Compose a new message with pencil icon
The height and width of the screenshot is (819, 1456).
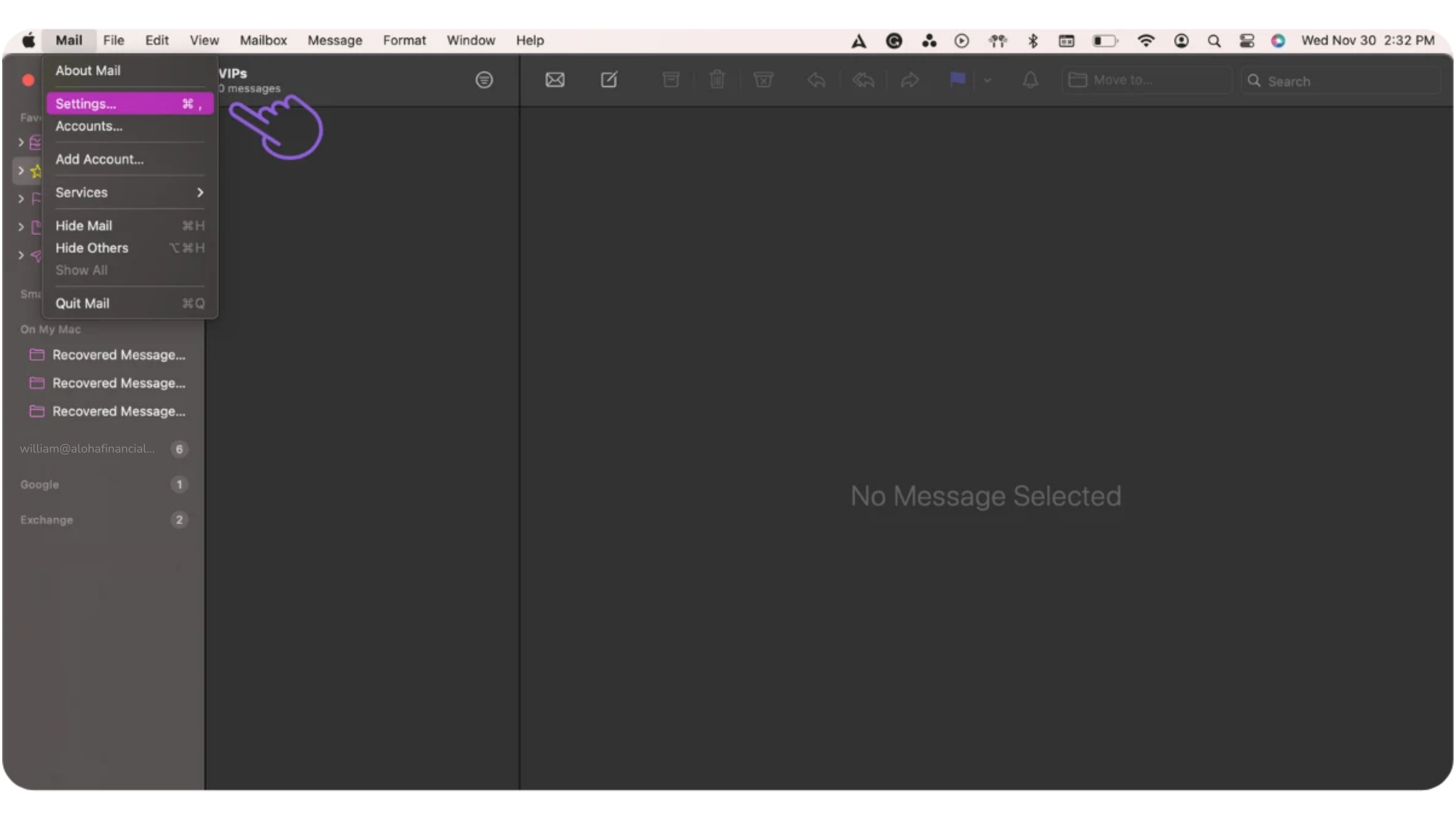pos(609,80)
